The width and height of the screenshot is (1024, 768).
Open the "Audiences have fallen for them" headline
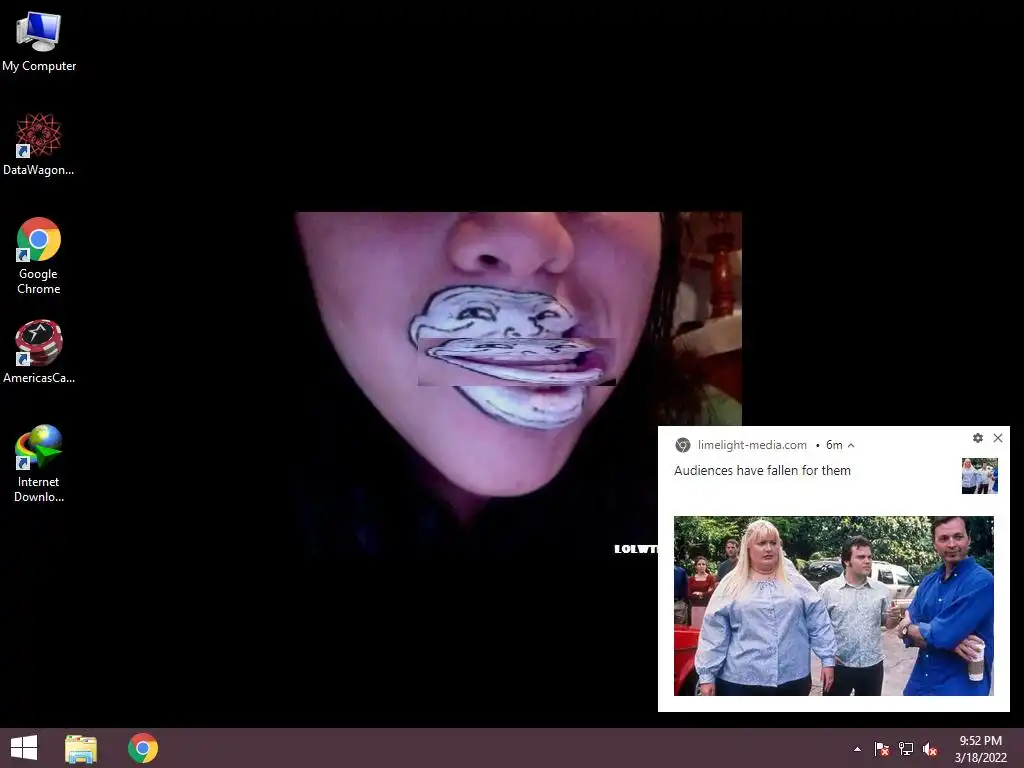point(762,470)
